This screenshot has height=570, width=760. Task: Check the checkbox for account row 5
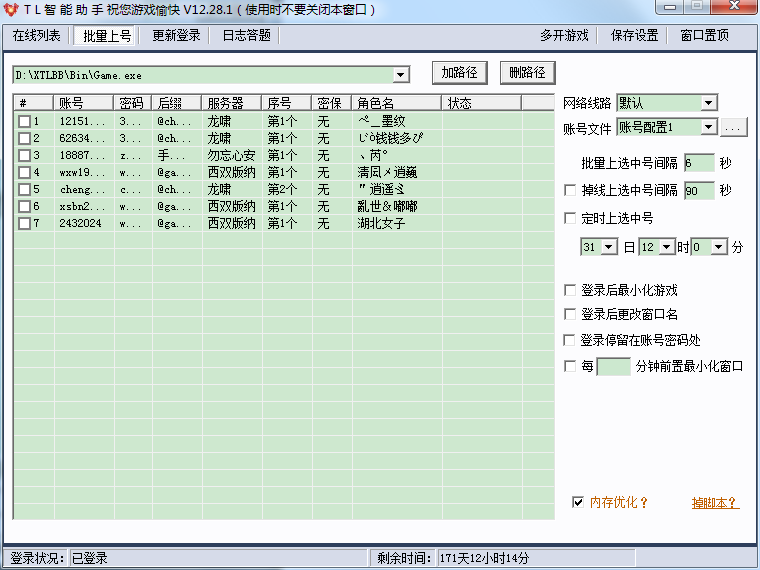click(24, 189)
